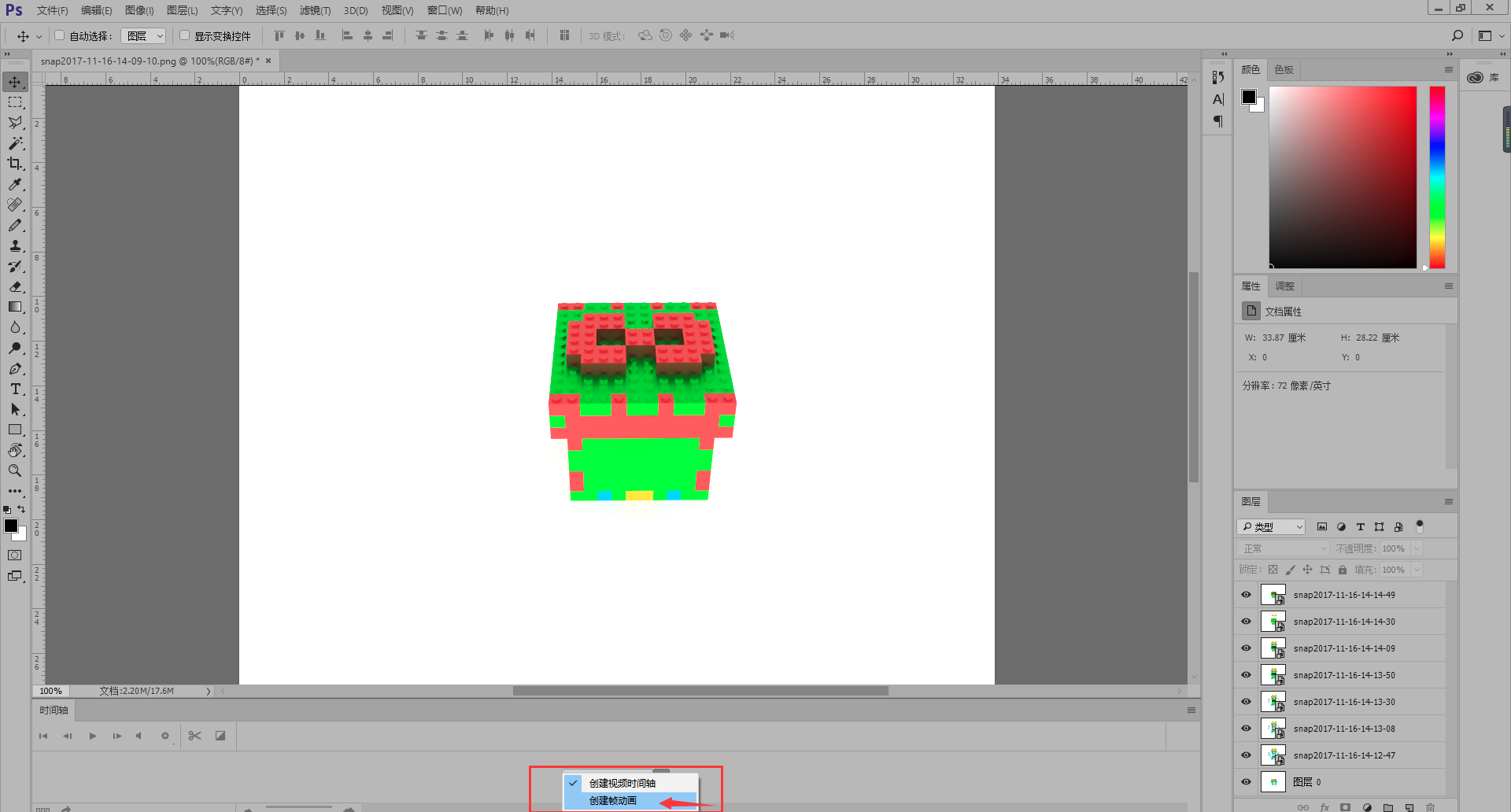The image size is (1511, 812).
Task: Switch to the 色板 tab
Action: pyautogui.click(x=1284, y=70)
